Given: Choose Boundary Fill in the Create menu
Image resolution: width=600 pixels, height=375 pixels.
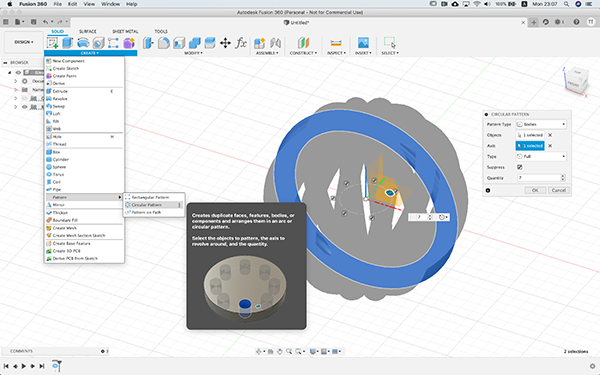Looking at the screenshot, I should 84,220.
